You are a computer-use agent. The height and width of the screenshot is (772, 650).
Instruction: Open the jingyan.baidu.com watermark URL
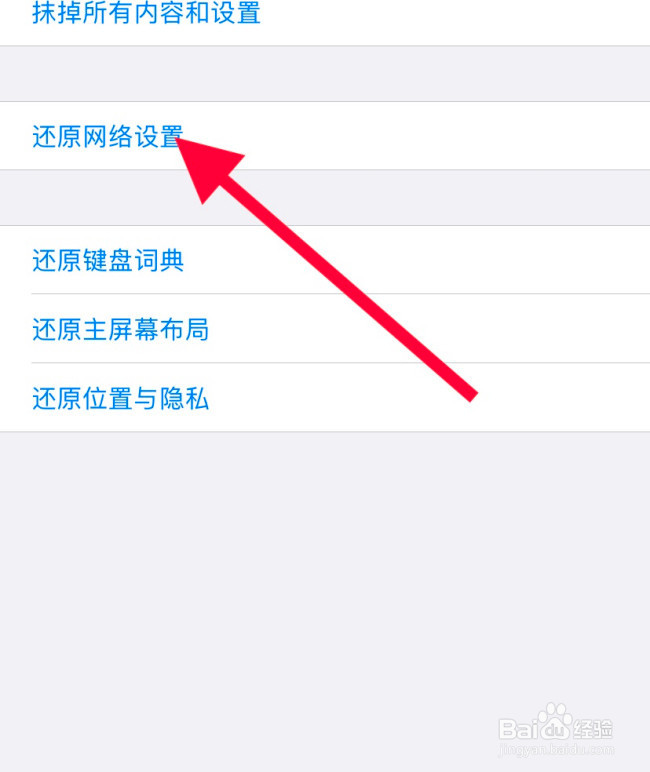tap(556, 750)
